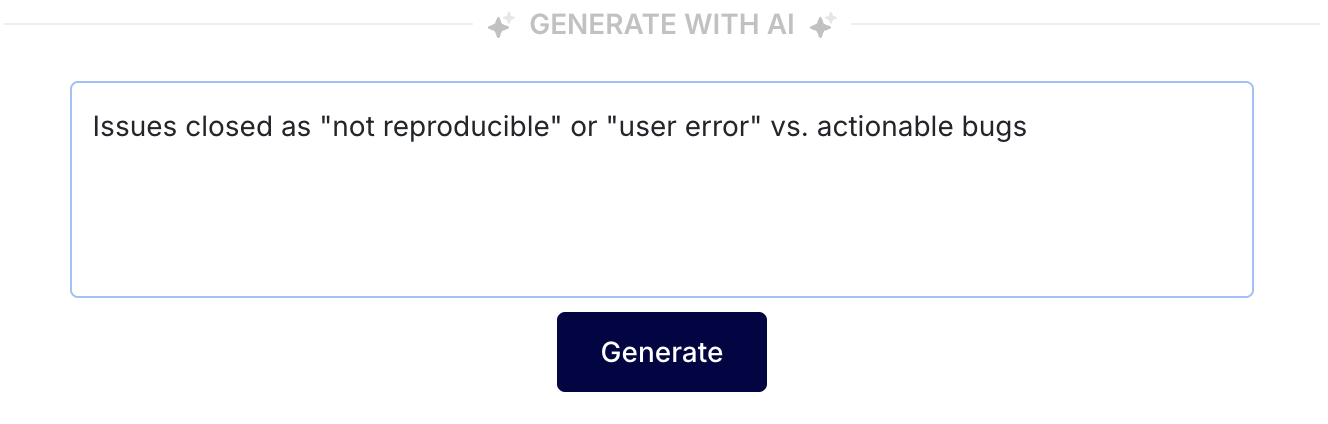Click the "GENERATE WITH AI" heading text
Viewport: 1328px width, 424px height.
(x=661, y=25)
